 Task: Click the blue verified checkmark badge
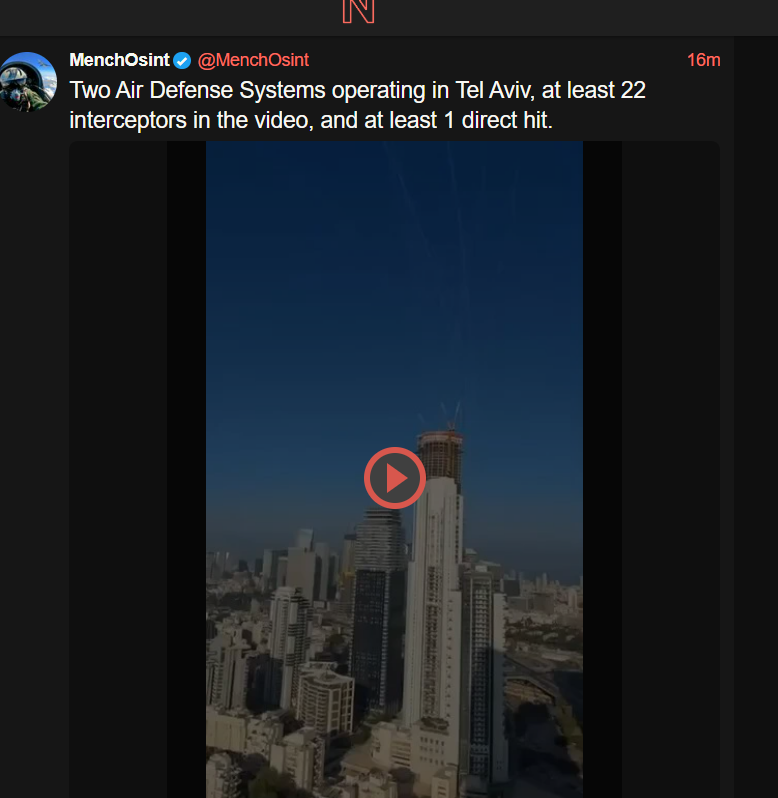182,61
